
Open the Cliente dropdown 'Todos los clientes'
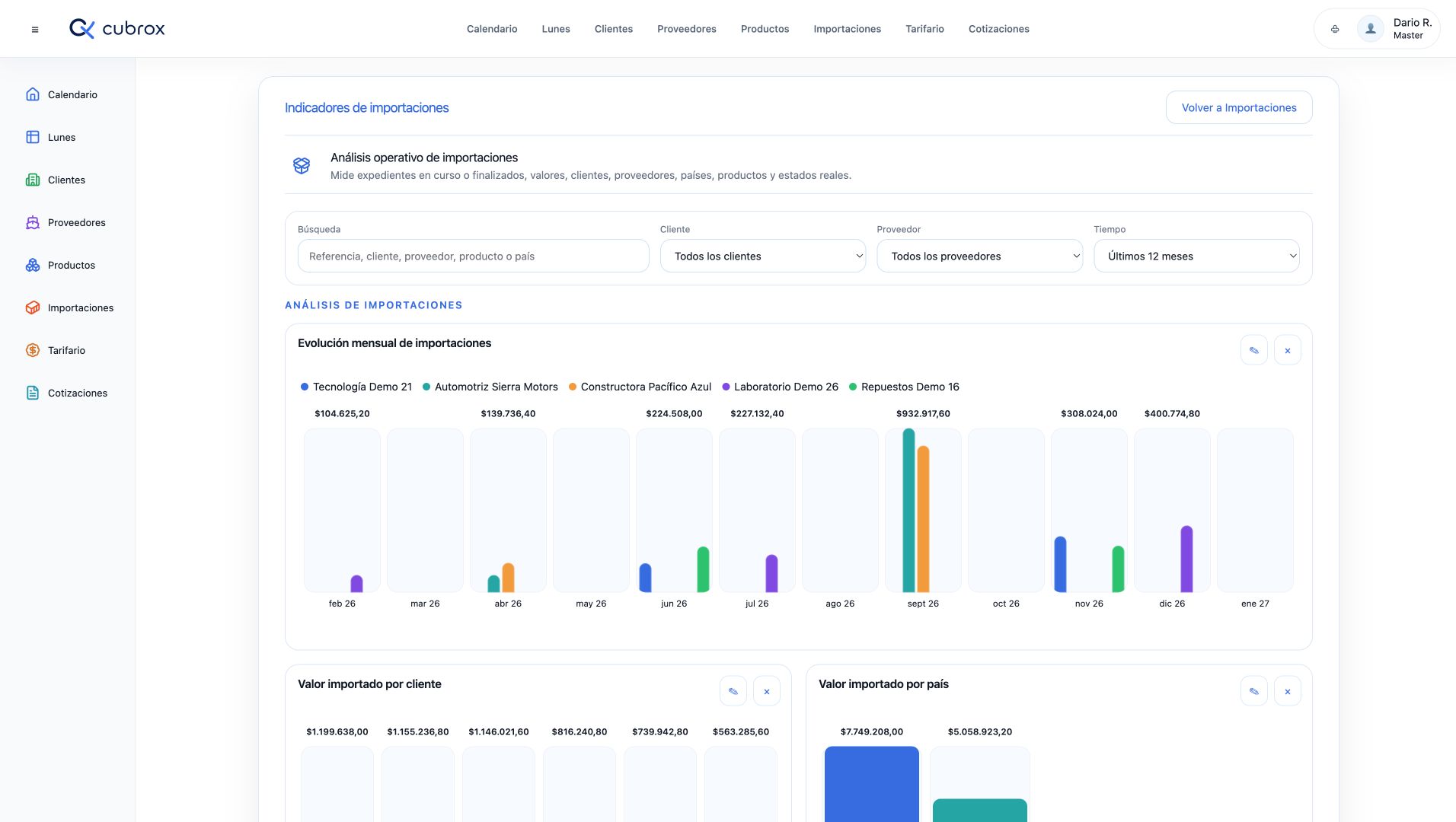click(763, 256)
